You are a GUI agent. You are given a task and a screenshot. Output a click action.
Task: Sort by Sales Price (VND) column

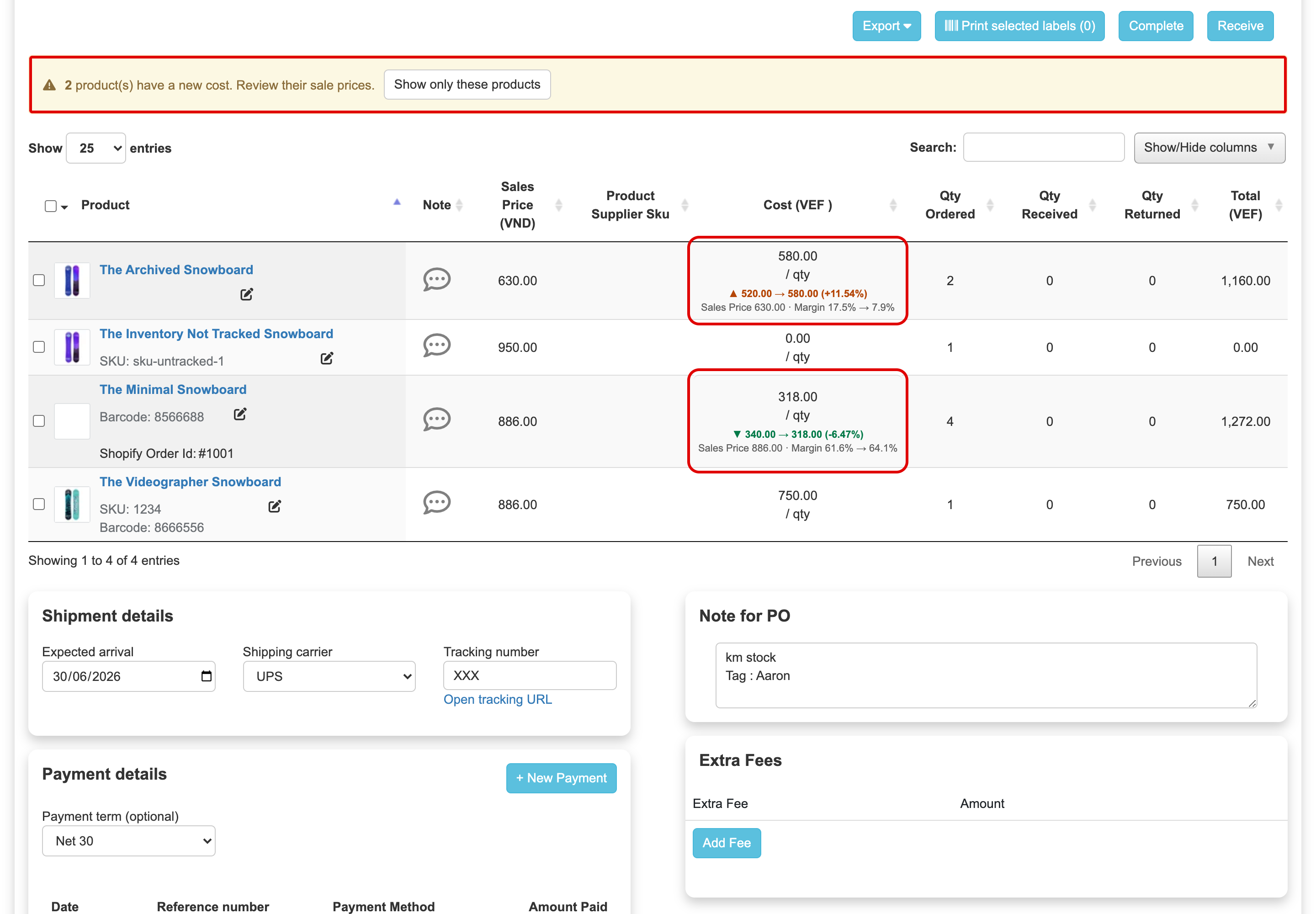point(558,204)
